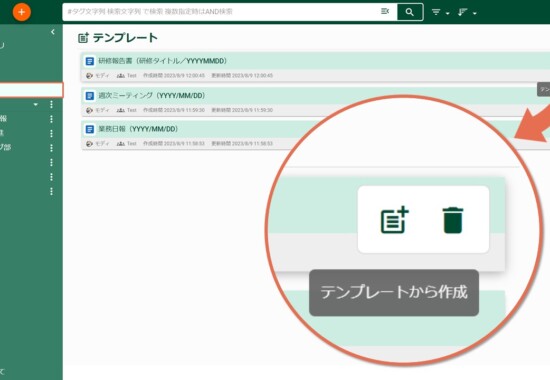Click the search options icon inside search field
The height and width of the screenshot is (380, 550).
(385, 12)
